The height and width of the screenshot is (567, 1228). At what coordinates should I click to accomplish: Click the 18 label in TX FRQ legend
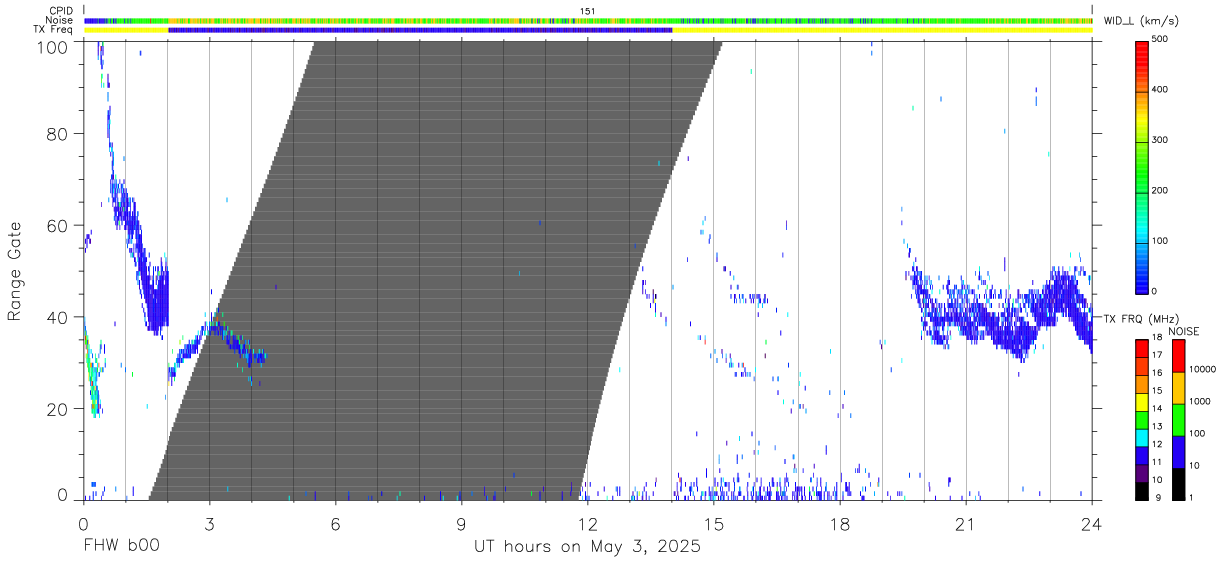tap(1157, 339)
